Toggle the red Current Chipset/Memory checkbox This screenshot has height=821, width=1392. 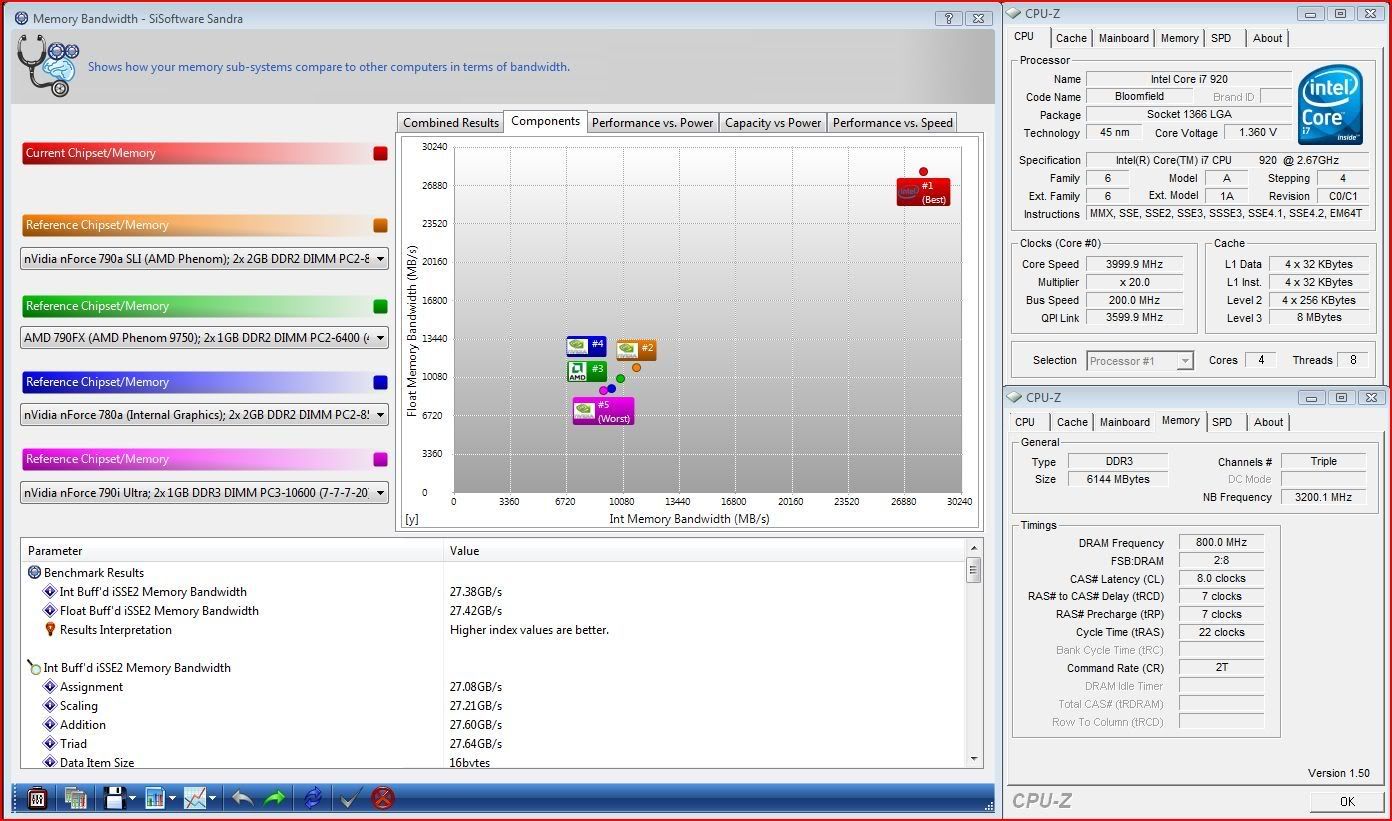(x=380, y=154)
